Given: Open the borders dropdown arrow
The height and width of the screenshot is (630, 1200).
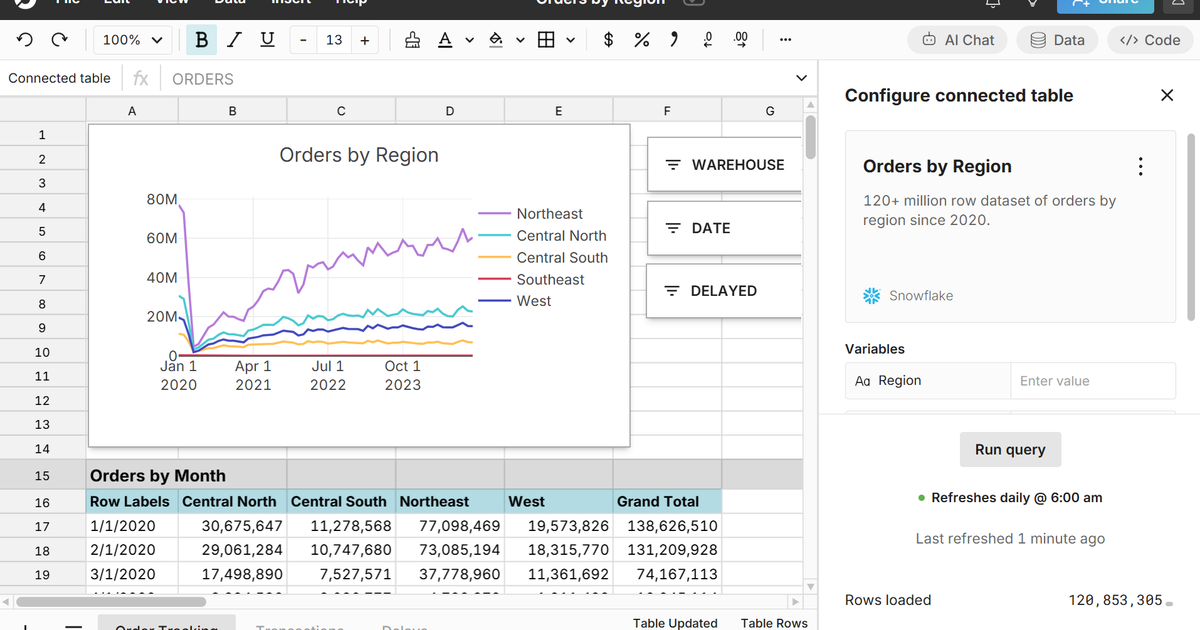Looking at the screenshot, I should point(571,40).
